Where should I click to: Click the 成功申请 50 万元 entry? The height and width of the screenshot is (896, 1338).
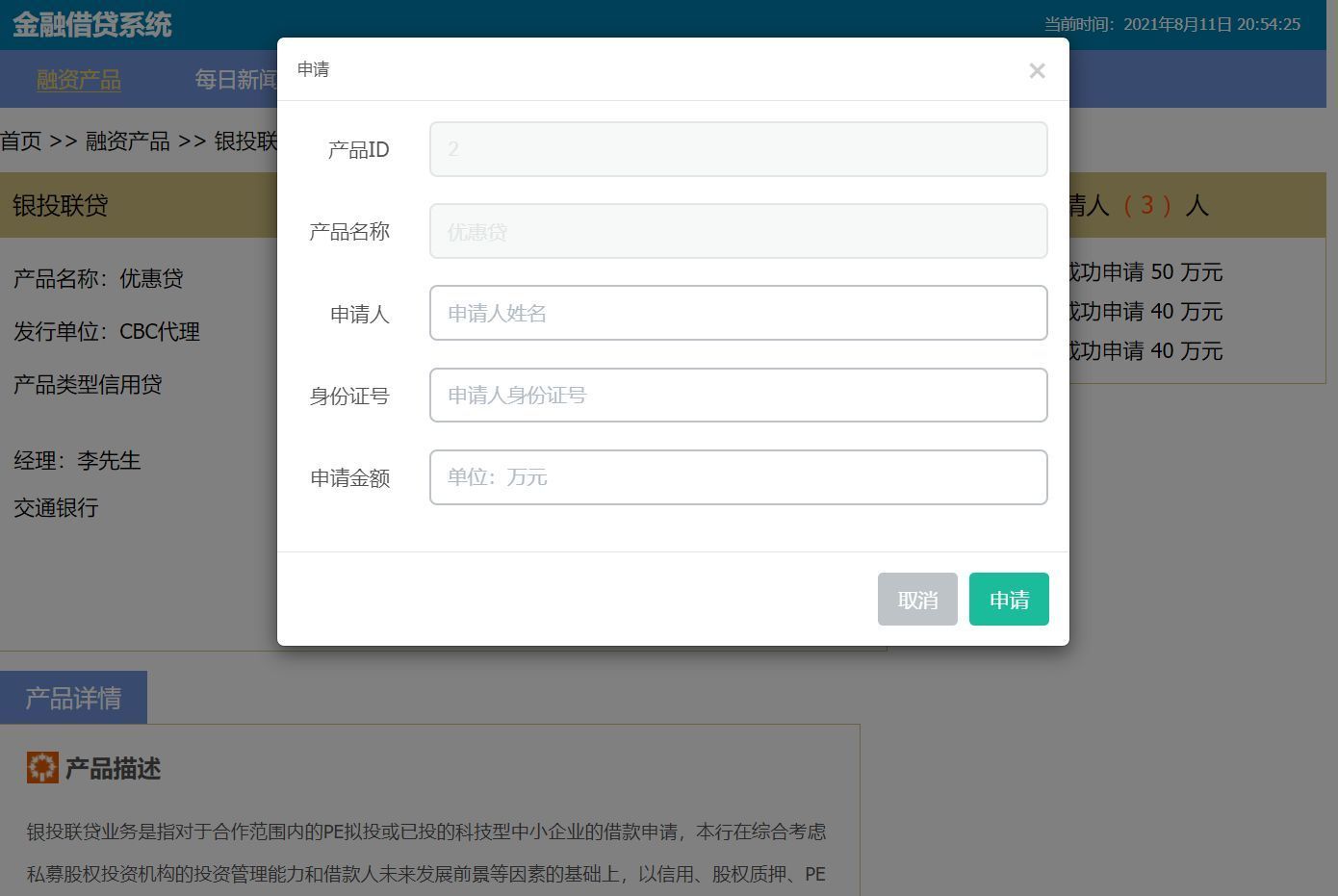pyautogui.click(x=1145, y=272)
